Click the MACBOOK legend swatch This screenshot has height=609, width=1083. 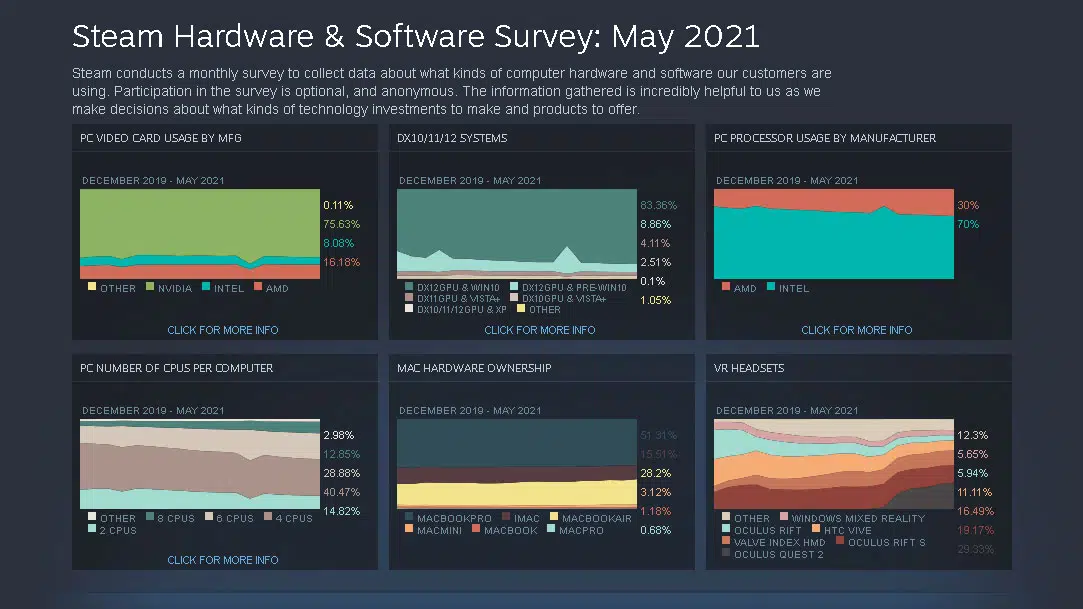pyautogui.click(x=476, y=529)
